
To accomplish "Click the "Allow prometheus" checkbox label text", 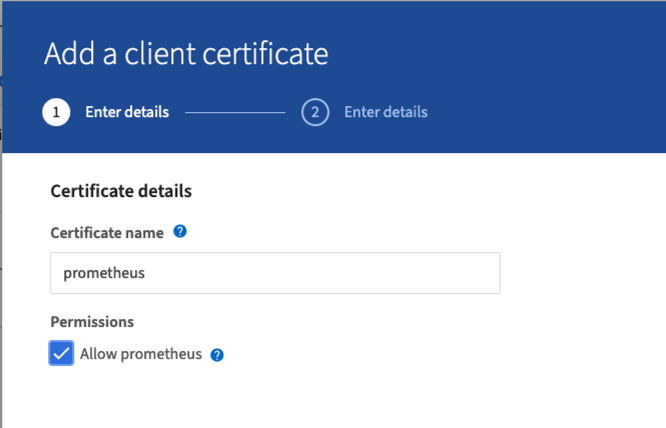I will pos(141,354).
